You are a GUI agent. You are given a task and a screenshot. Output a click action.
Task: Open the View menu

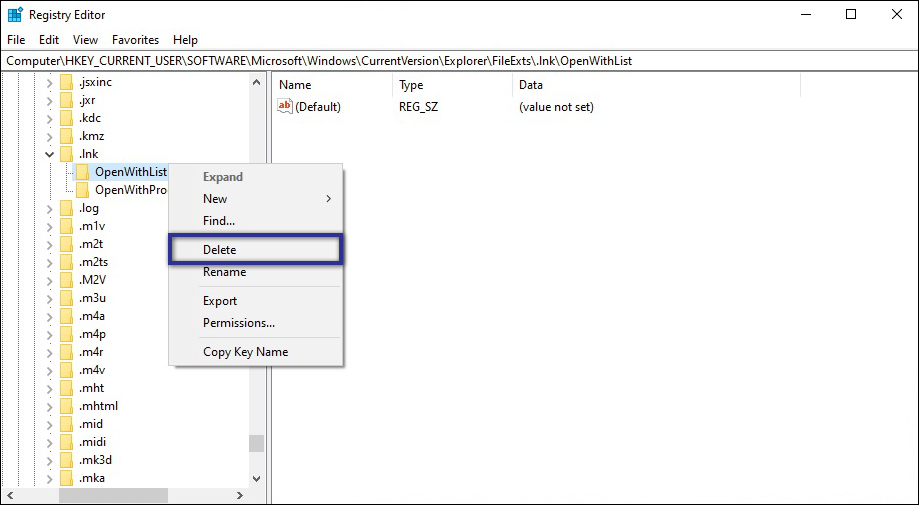point(85,40)
